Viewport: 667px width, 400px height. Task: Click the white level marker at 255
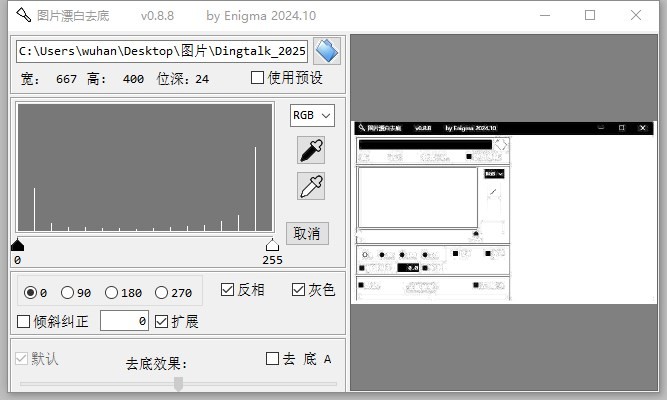pos(271,245)
